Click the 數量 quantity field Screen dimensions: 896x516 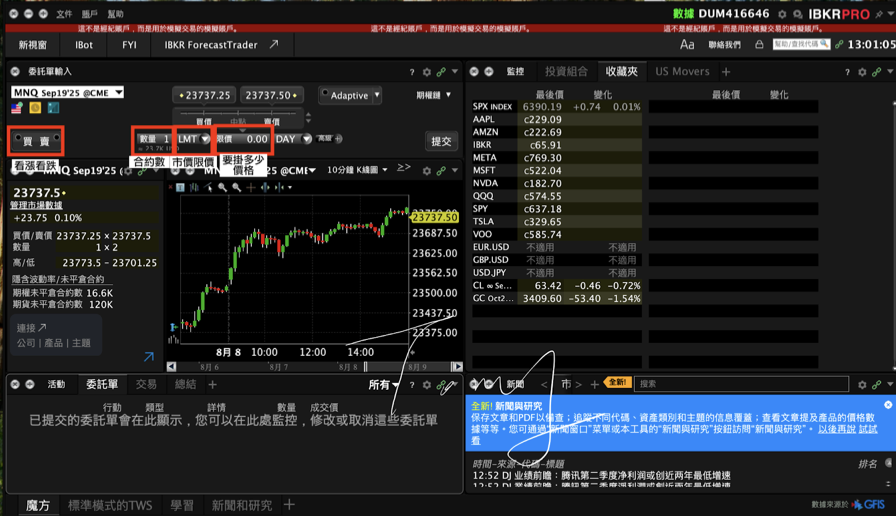[154, 139]
